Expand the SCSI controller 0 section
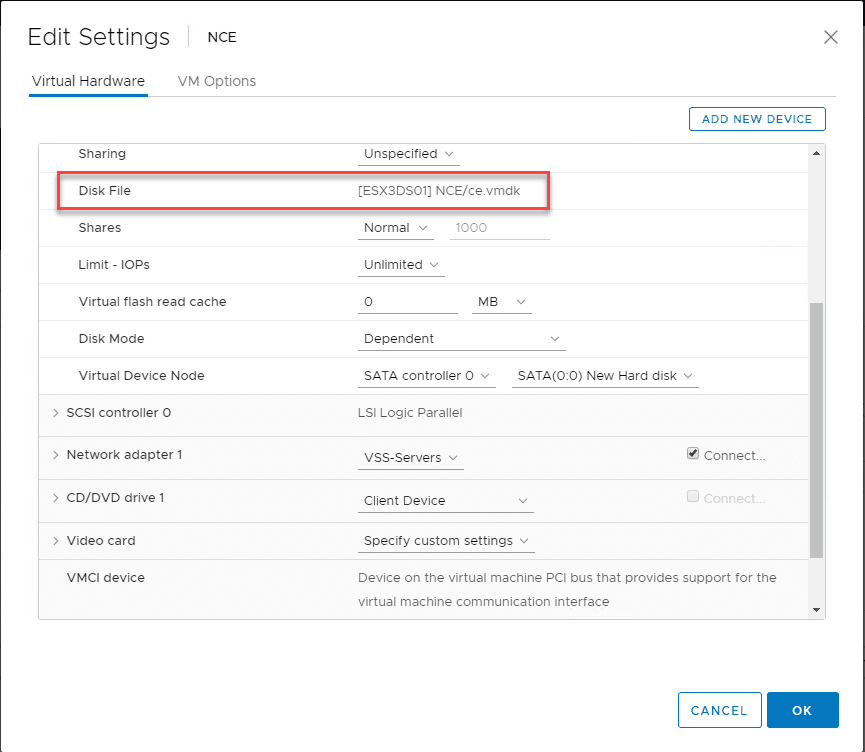This screenshot has height=752, width=865. click(x=55, y=413)
